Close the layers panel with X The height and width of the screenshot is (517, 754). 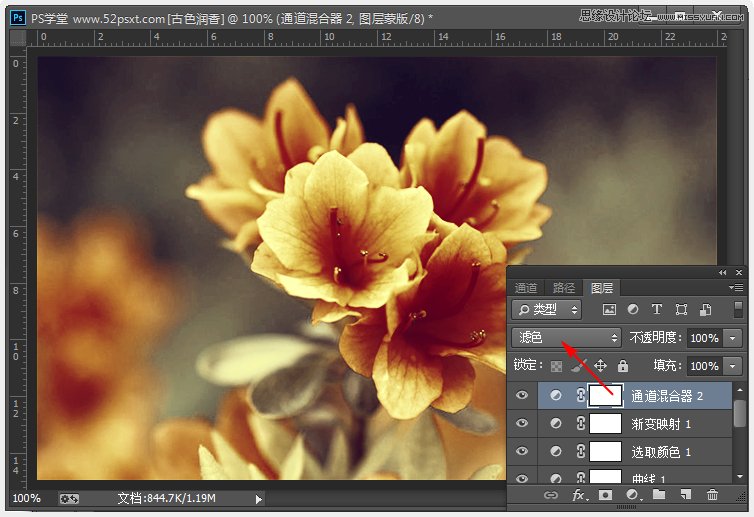pos(739,273)
